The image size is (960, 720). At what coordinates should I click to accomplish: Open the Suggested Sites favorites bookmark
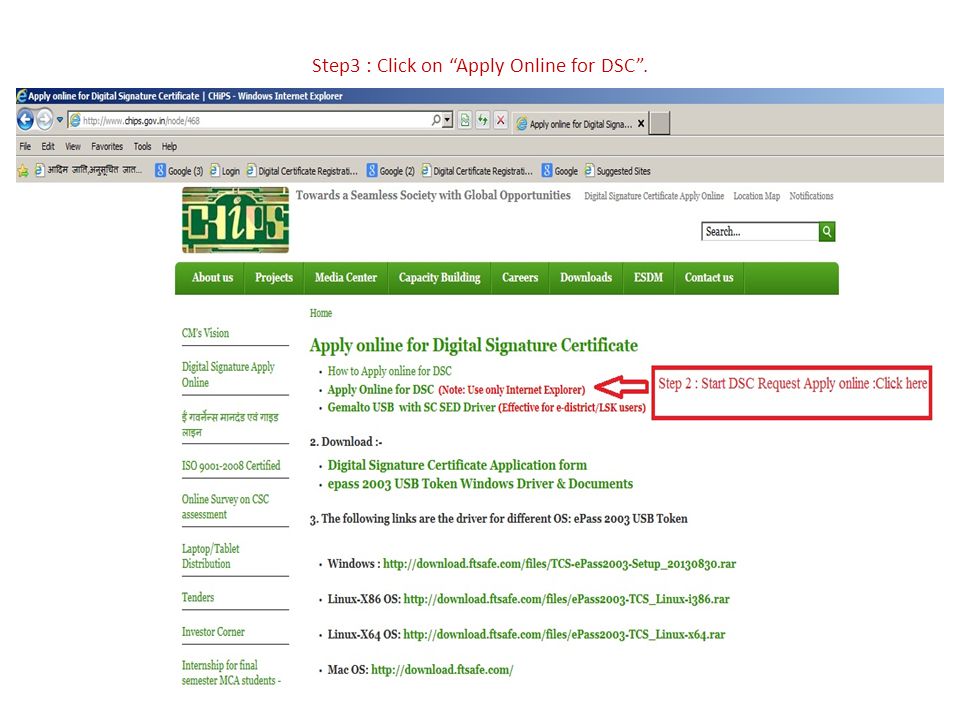point(617,171)
